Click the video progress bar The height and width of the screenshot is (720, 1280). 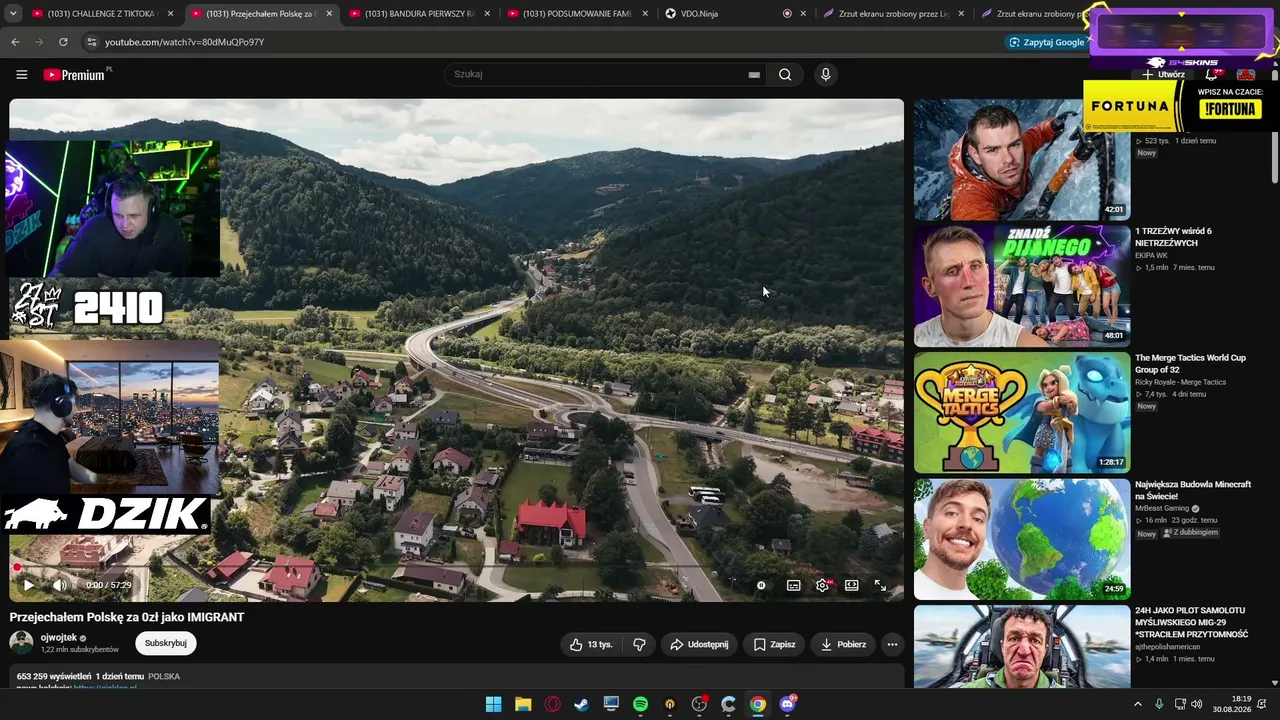click(456, 568)
